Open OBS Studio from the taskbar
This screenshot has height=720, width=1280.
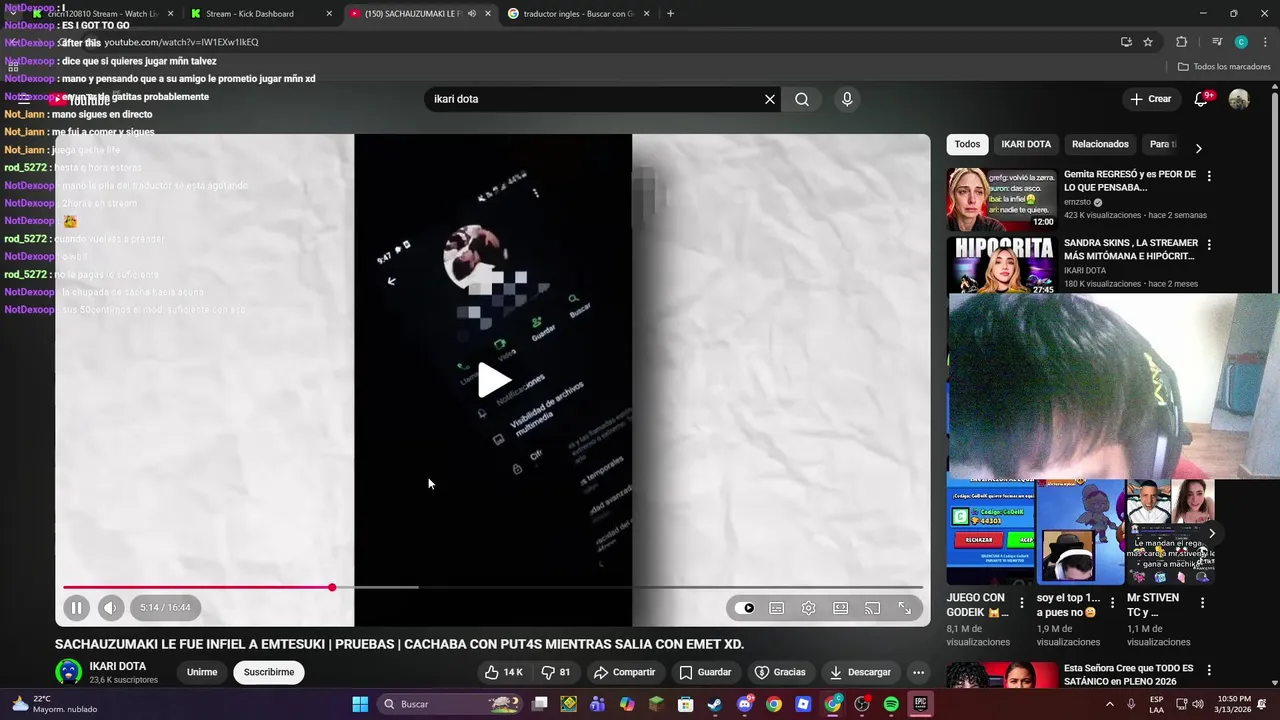pyautogui.click(x=862, y=704)
